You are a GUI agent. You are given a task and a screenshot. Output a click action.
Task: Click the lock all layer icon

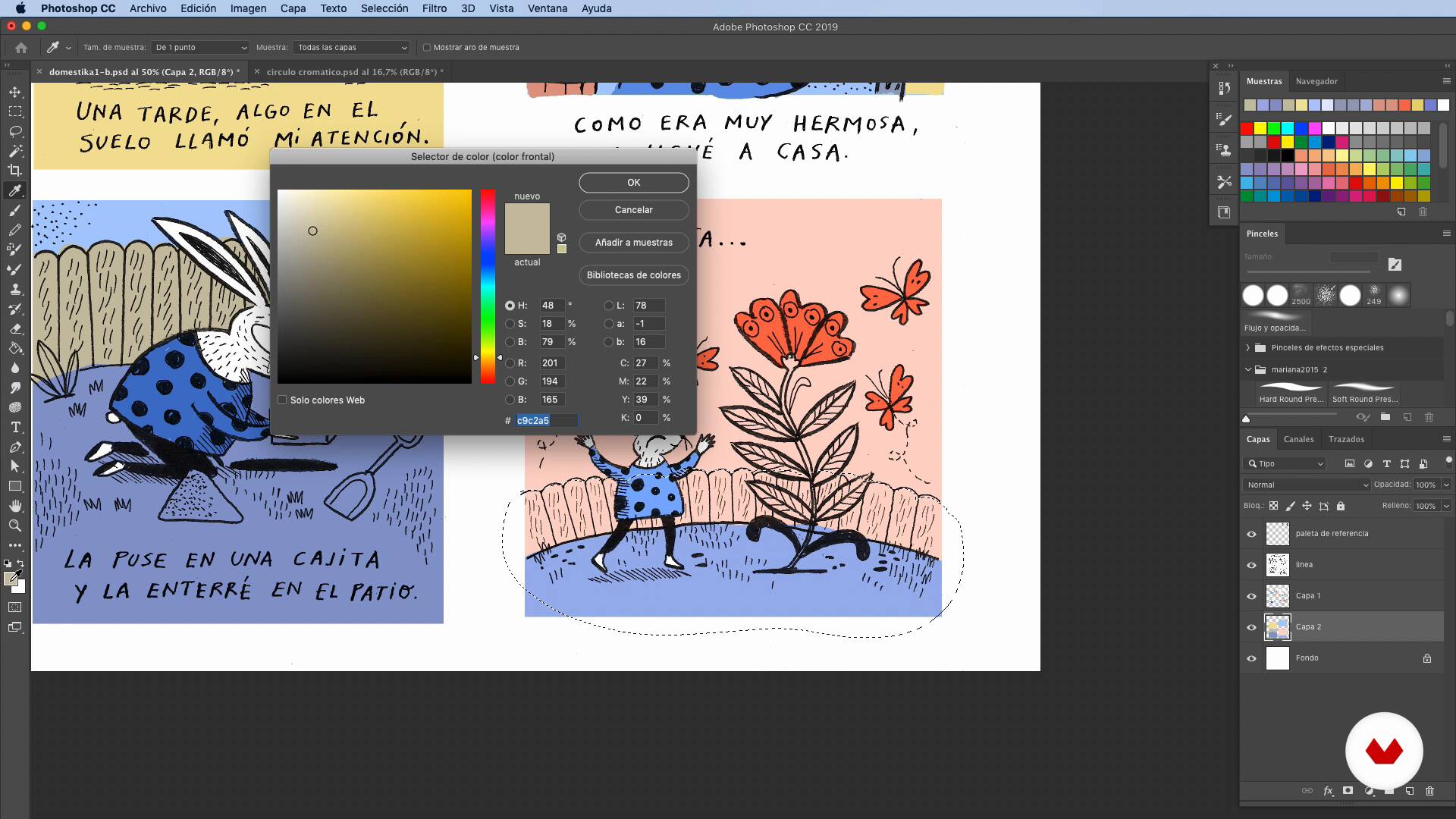[x=1341, y=506]
